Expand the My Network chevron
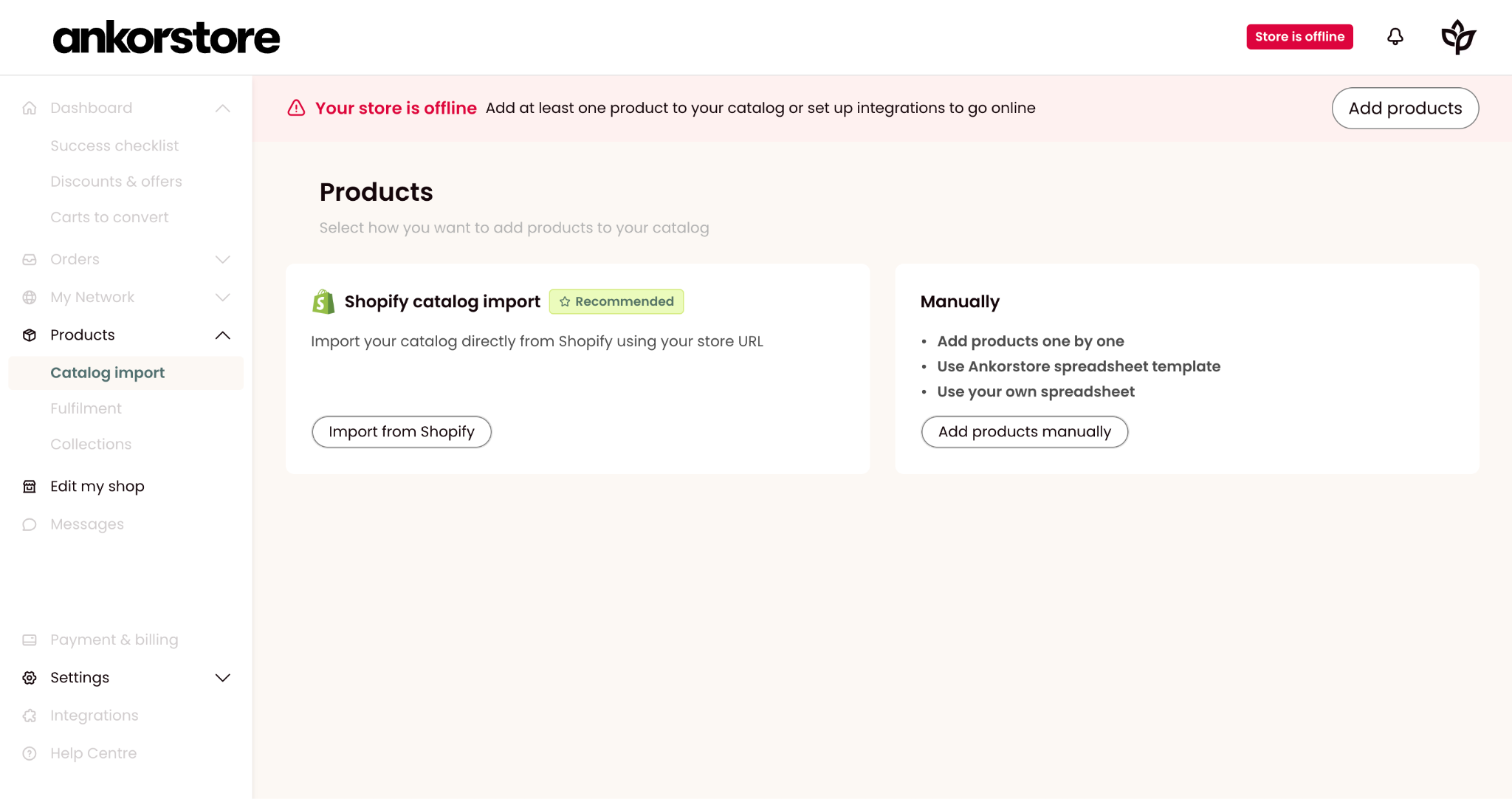 coord(222,297)
